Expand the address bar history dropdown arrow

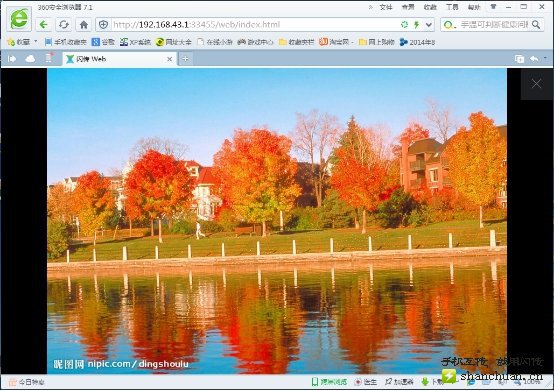click(429, 24)
